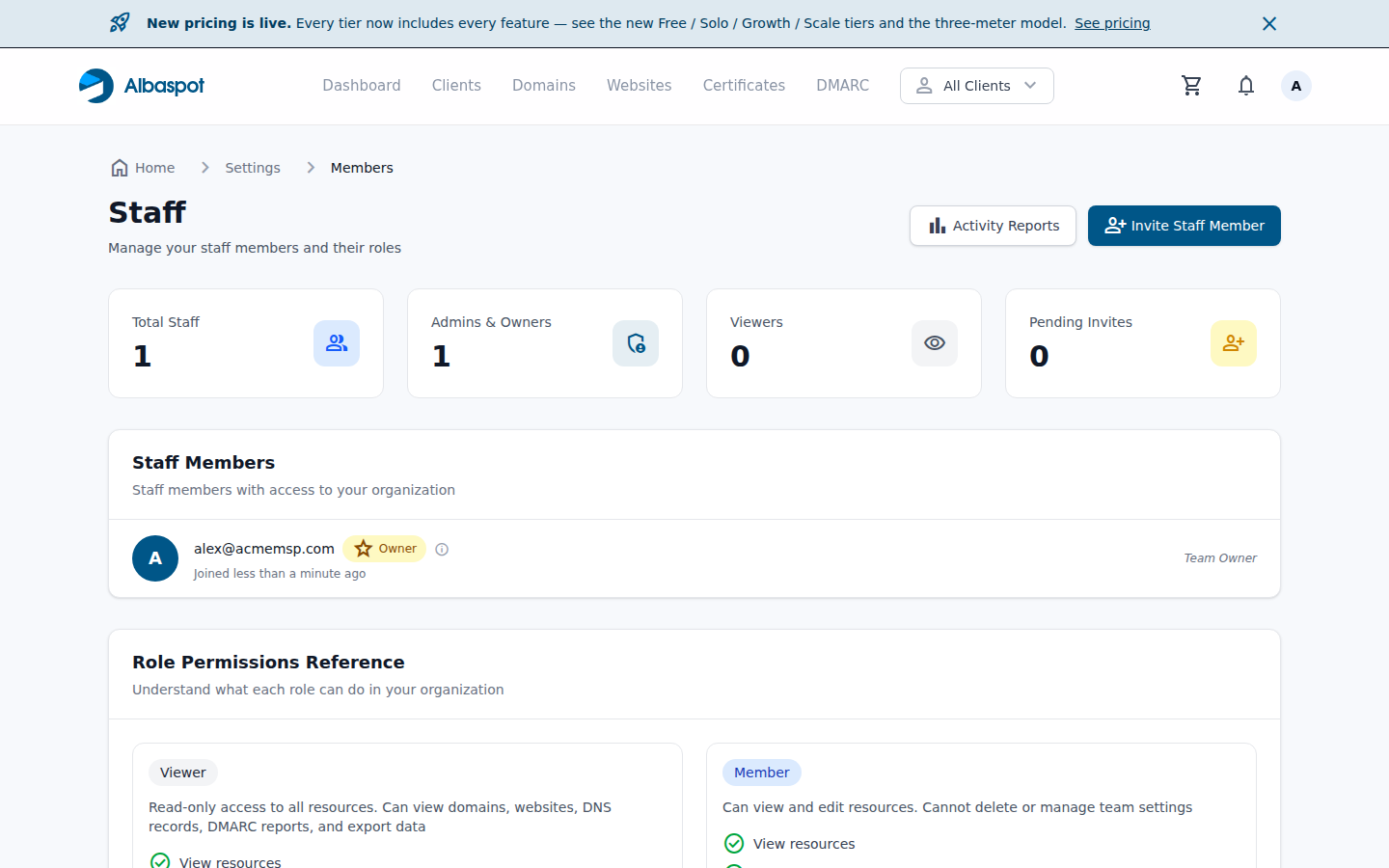The width and height of the screenshot is (1389, 868).
Task: Click the Staff Members heading
Action: coord(204,463)
